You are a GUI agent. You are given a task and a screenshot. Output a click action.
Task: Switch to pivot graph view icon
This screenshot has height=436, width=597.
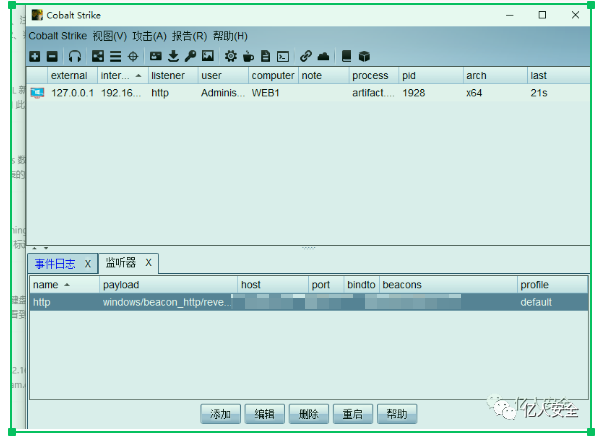98,56
